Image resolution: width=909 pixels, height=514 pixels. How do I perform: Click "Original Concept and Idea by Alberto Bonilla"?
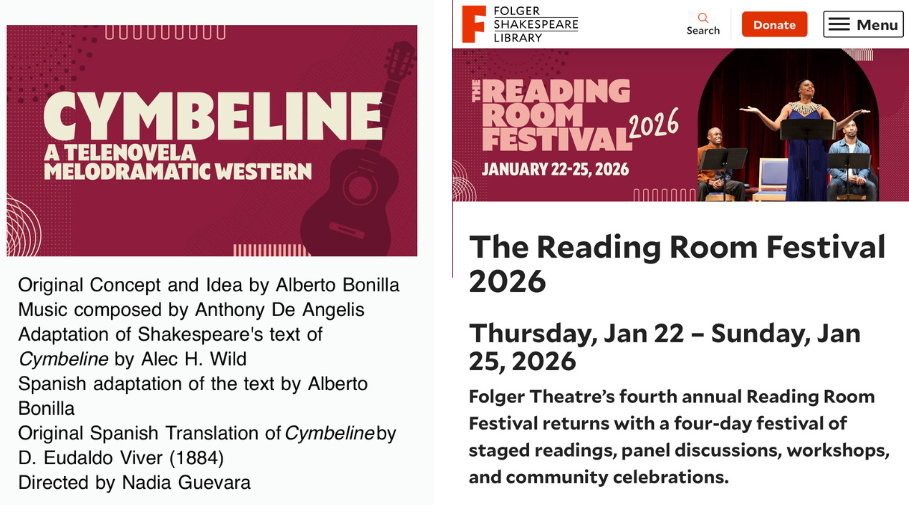click(208, 285)
